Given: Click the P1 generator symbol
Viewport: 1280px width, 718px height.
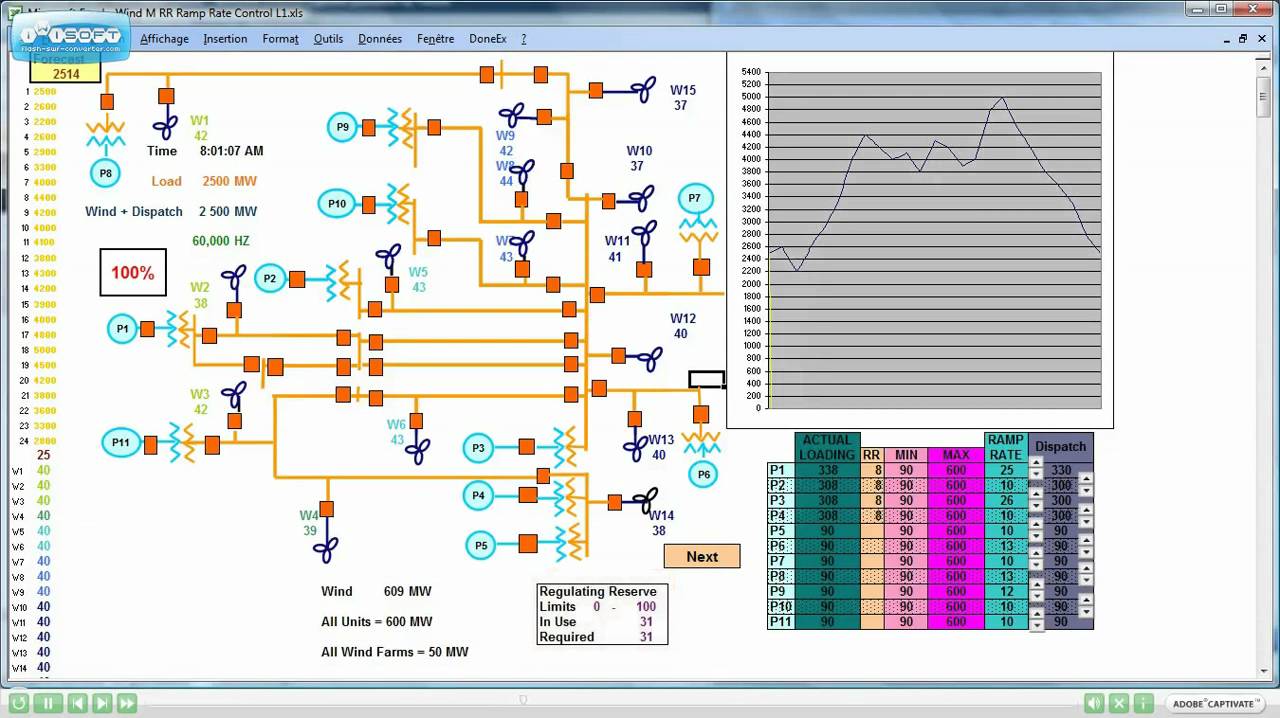Looking at the screenshot, I should [122, 328].
